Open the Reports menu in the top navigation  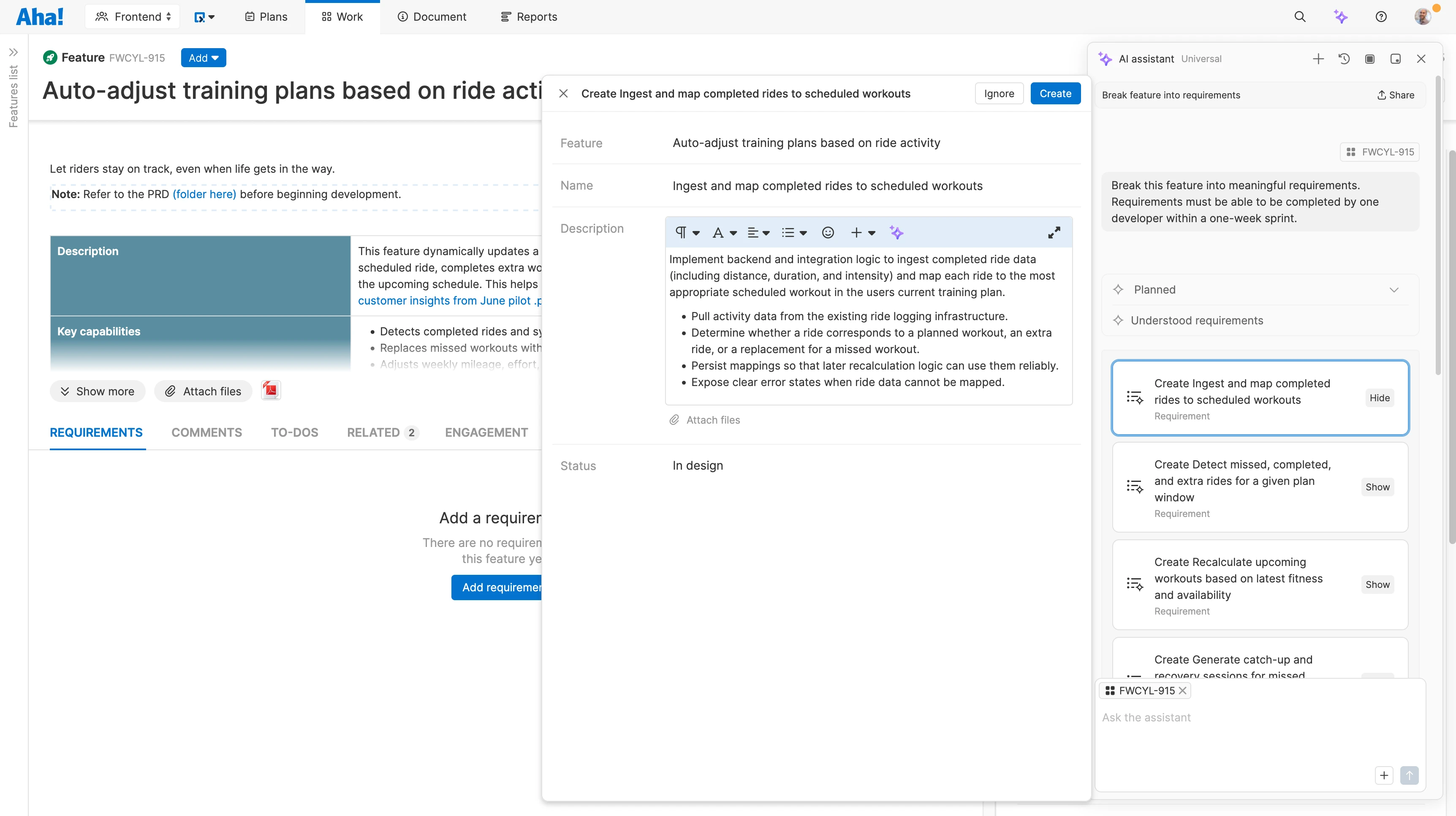pyautogui.click(x=529, y=16)
